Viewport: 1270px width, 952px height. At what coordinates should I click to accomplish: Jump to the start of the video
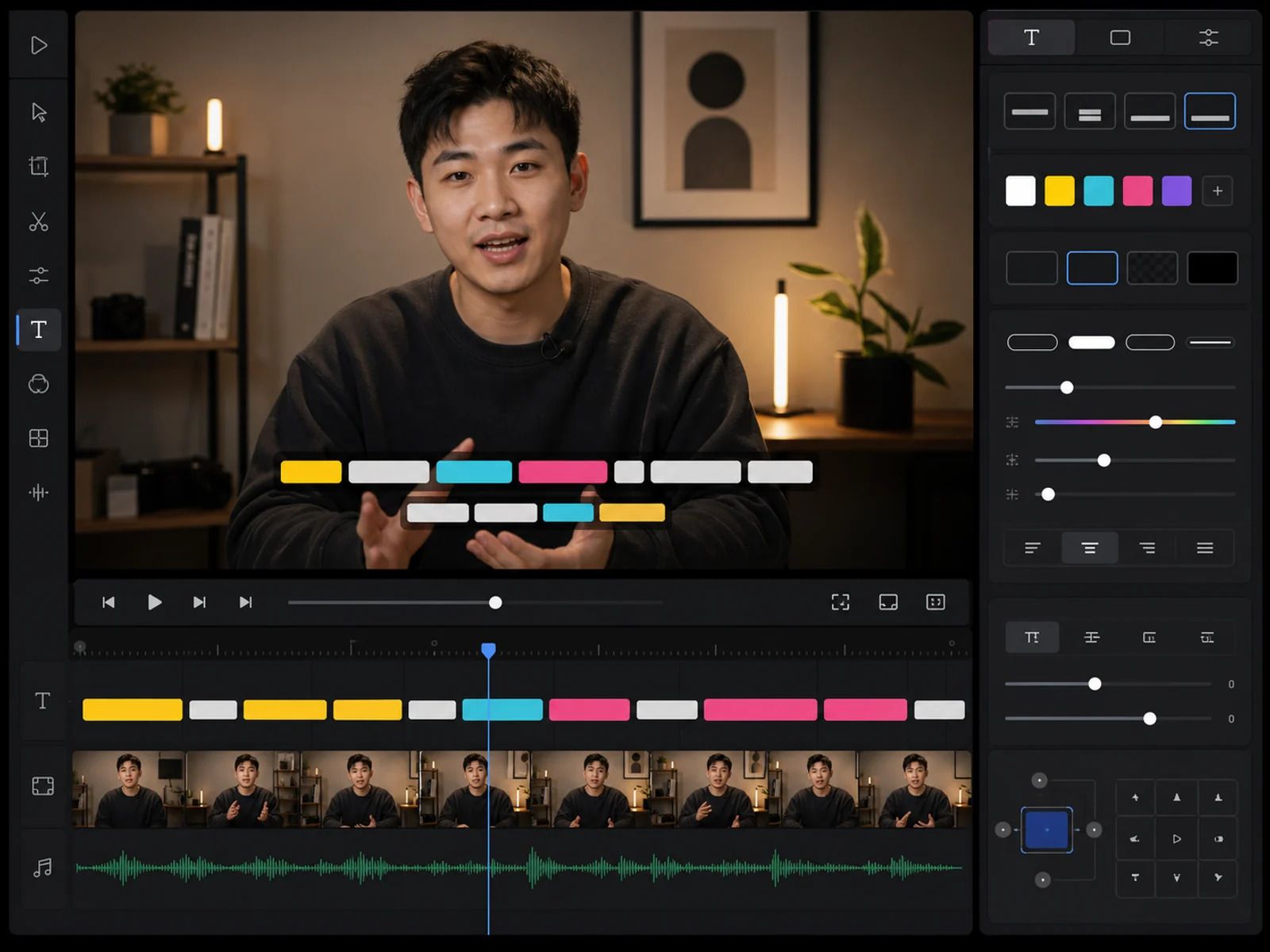pyautogui.click(x=109, y=602)
